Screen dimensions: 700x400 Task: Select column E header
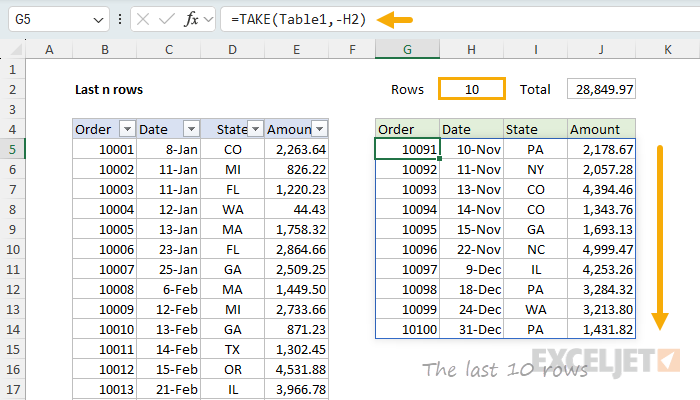[296, 50]
